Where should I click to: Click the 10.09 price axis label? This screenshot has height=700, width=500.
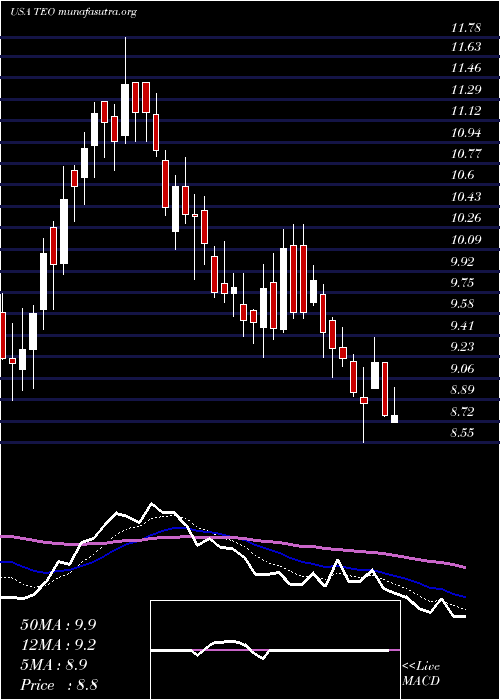(x=466, y=240)
